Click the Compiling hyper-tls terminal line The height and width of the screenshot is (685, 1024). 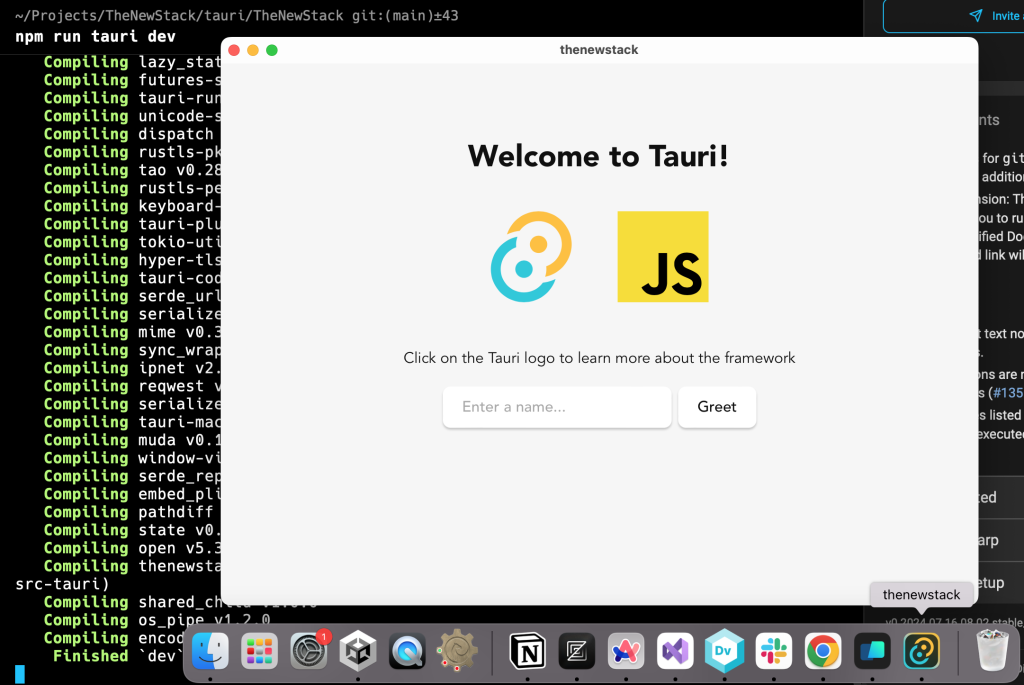tap(132, 260)
